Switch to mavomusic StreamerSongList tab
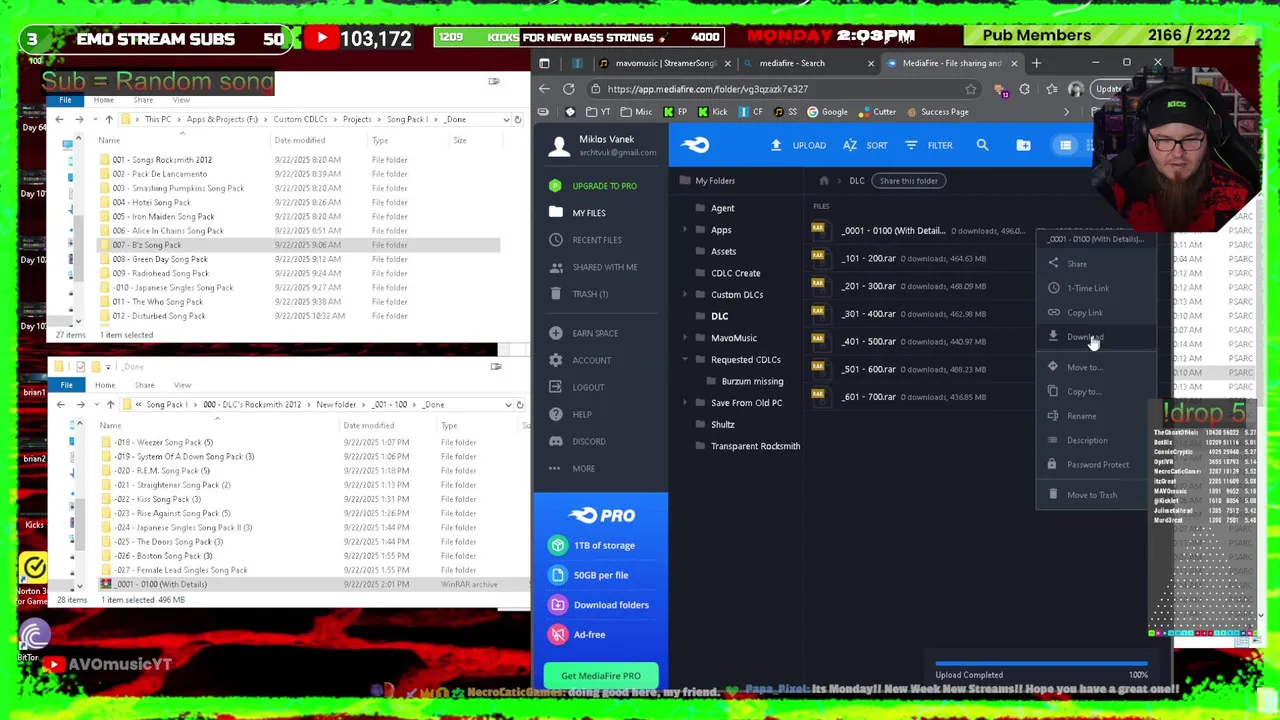Image resolution: width=1280 pixels, height=720 pixels. [663, 63]
